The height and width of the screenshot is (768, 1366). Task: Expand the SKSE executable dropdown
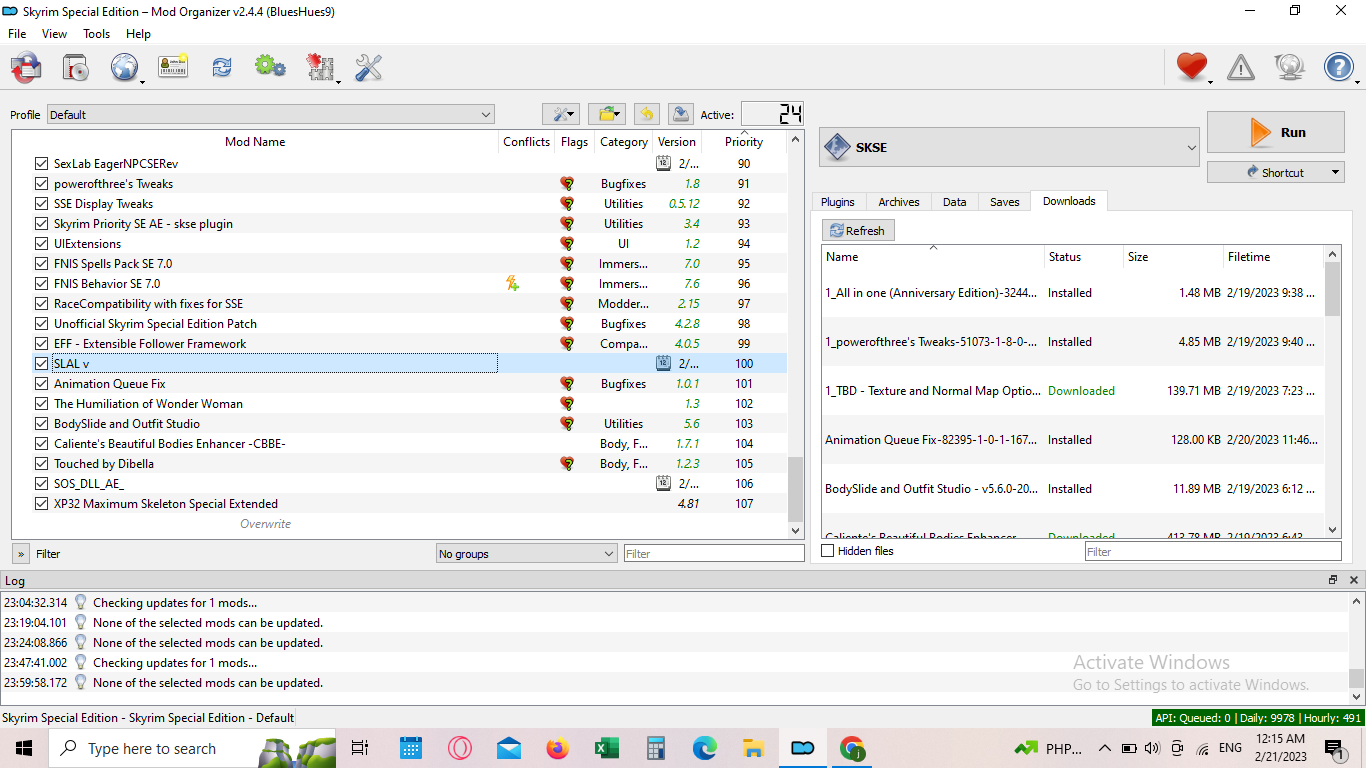pyautogui.click(x=1010, y=148)
